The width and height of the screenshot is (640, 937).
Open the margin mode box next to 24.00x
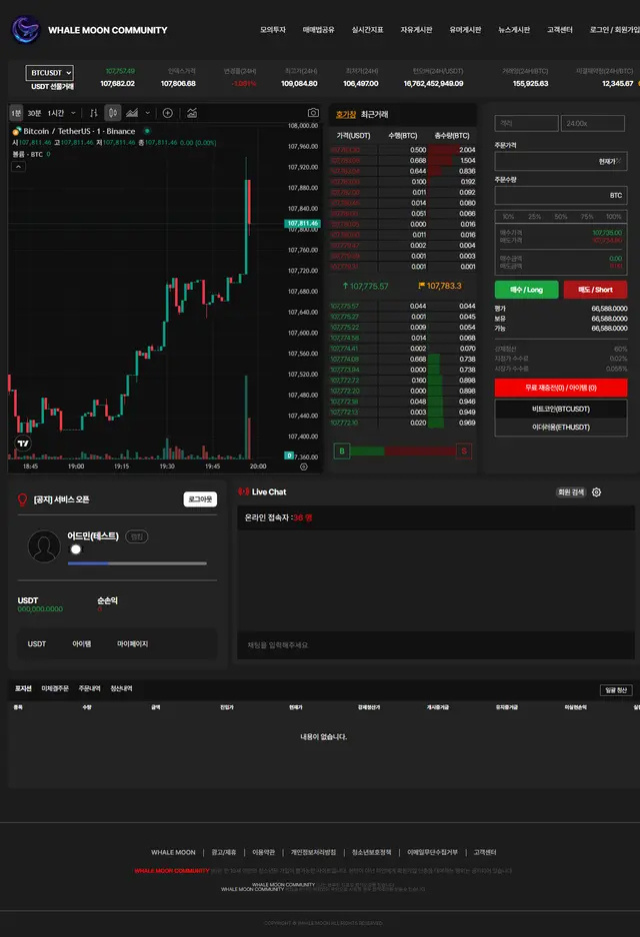[x=526, y=123]
